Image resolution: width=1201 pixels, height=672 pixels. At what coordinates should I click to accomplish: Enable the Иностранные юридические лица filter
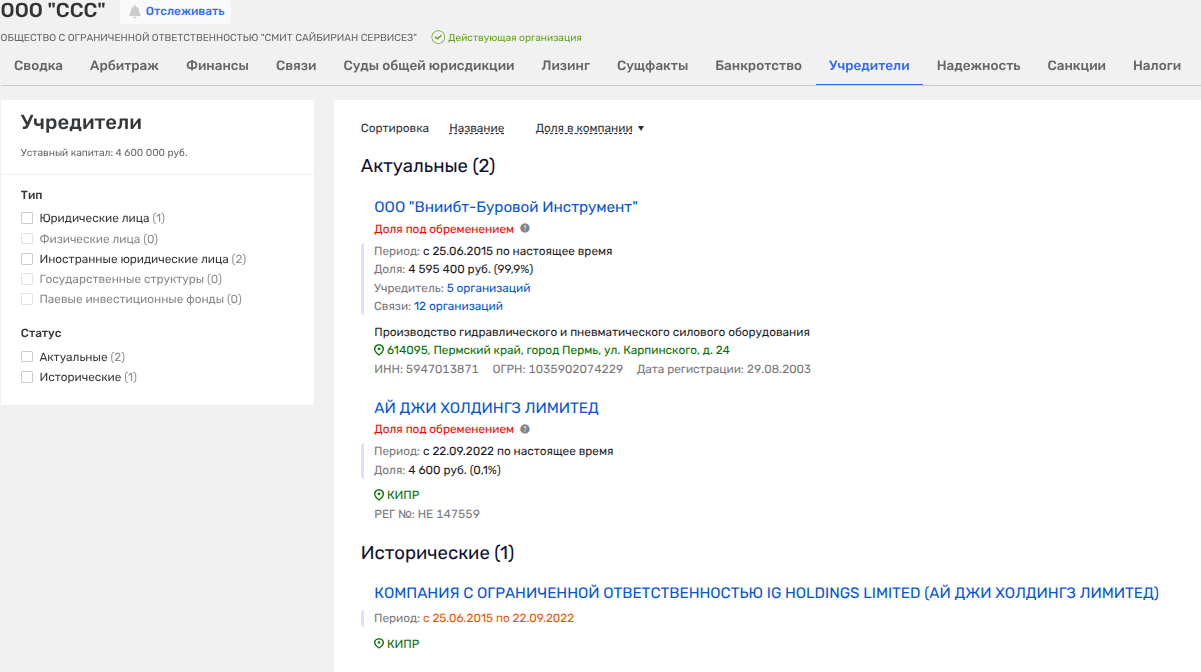point(27,259)
